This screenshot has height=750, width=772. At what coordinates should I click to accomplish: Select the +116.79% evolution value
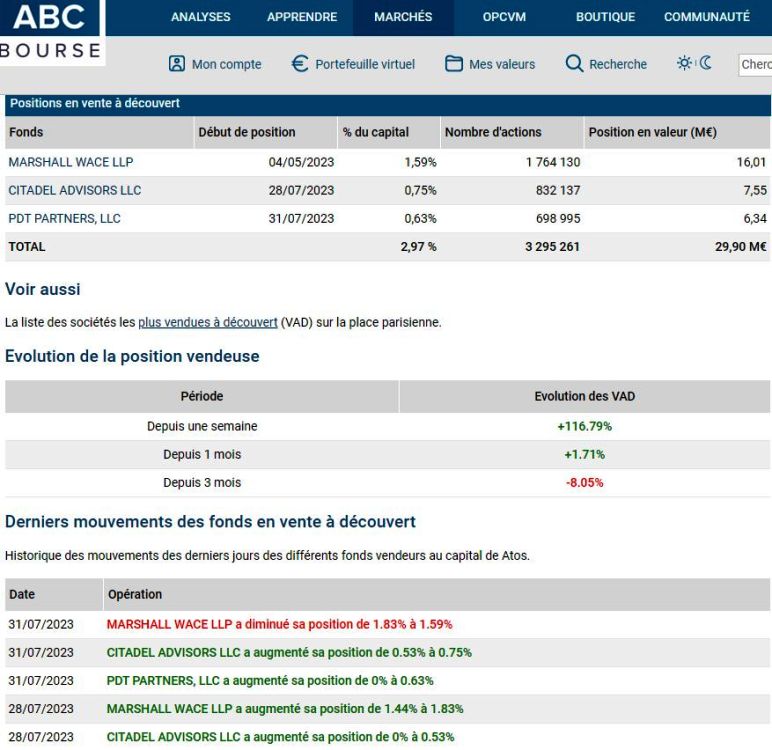(x=584, y=426)
